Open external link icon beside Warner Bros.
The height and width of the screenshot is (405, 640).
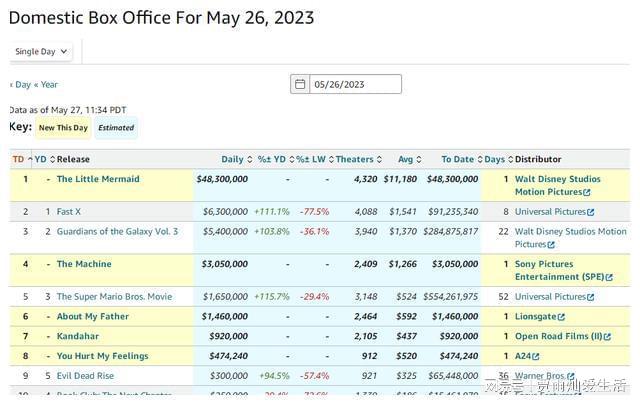[x=571, y=376]
